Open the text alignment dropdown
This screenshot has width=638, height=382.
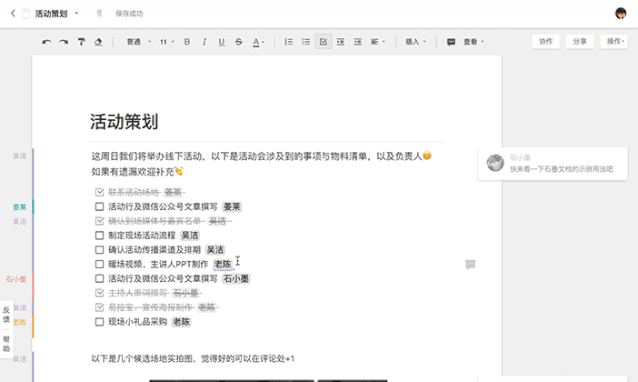(378, 42)
